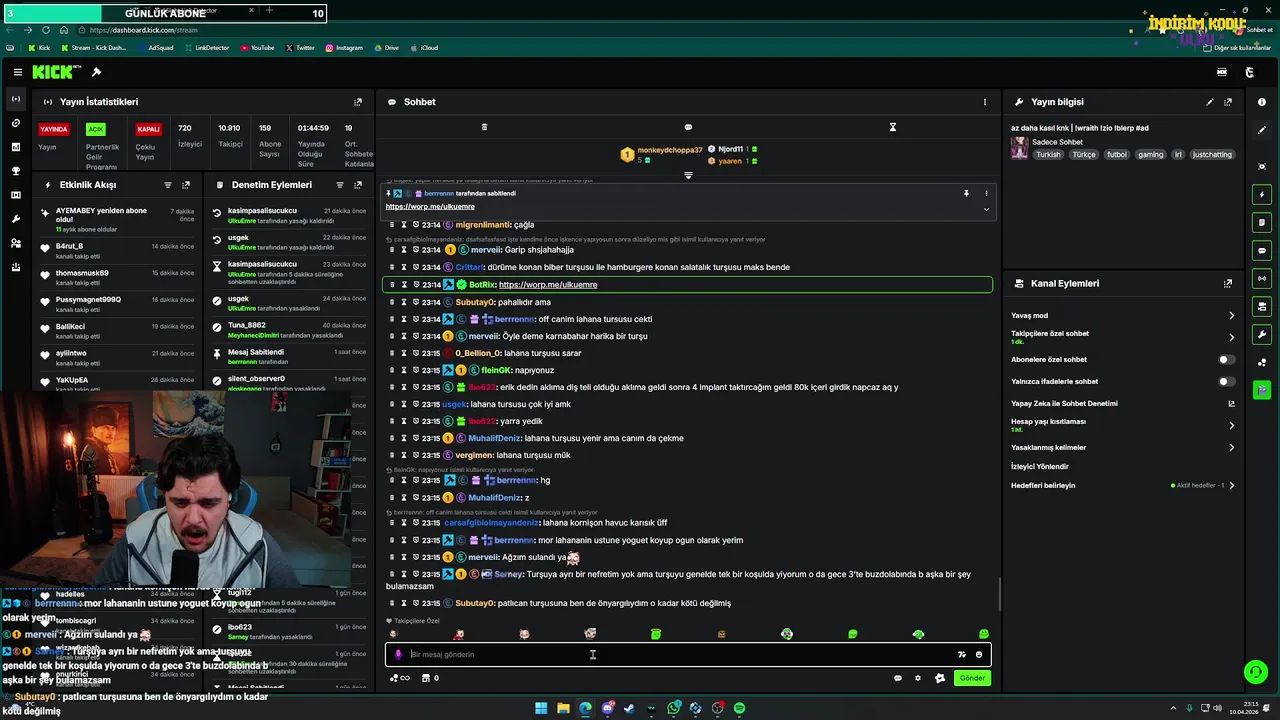Open the Sohbet panel three-dot menu
1280x720 pixels.
[984, 102]
